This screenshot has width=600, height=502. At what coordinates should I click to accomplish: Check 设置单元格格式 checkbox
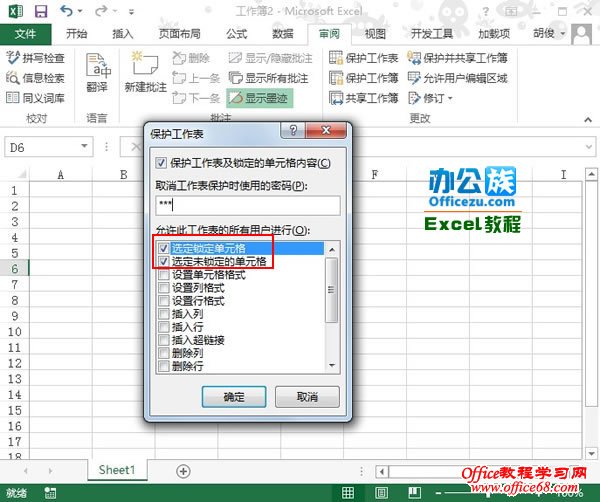point(164,275)
